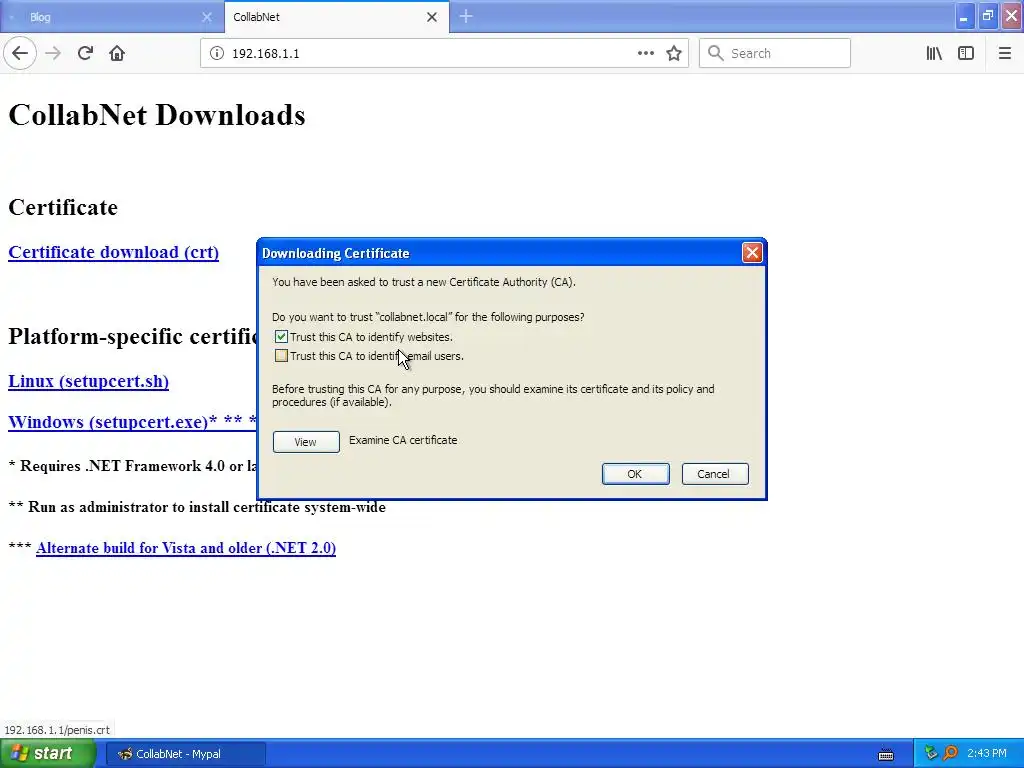
Task: Click the orange magnifier tray icon
Action: tap(950, 753)
